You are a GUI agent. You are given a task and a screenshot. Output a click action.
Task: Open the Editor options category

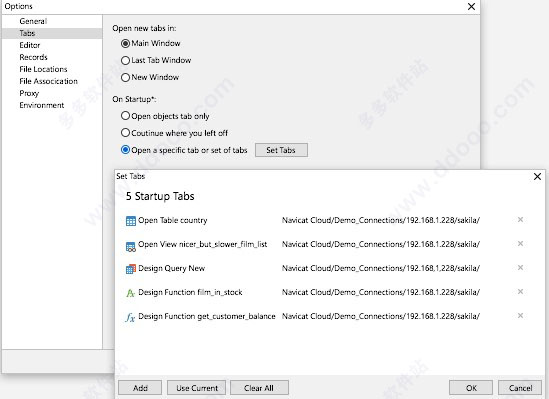coord(30,45)
